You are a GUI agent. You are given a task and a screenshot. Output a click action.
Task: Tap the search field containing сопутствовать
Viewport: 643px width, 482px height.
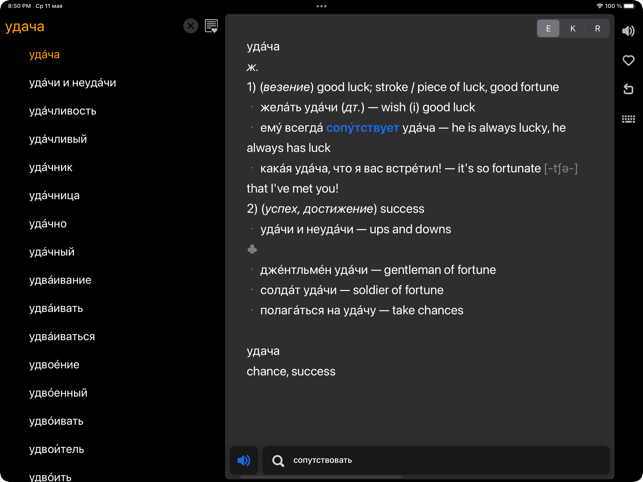point(440,460)
